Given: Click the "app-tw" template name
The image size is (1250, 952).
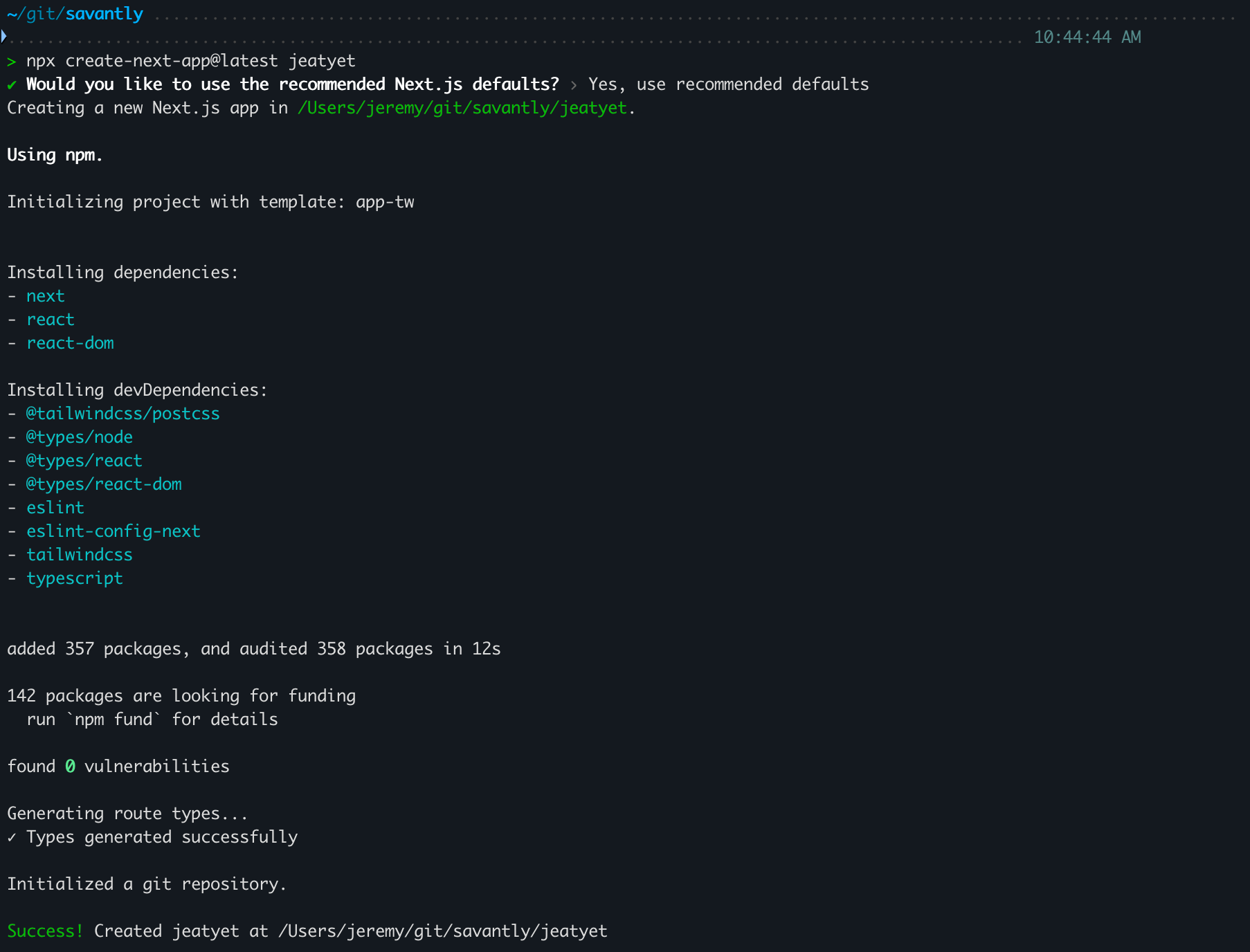Looking at the screenshot, I should 385,202.
